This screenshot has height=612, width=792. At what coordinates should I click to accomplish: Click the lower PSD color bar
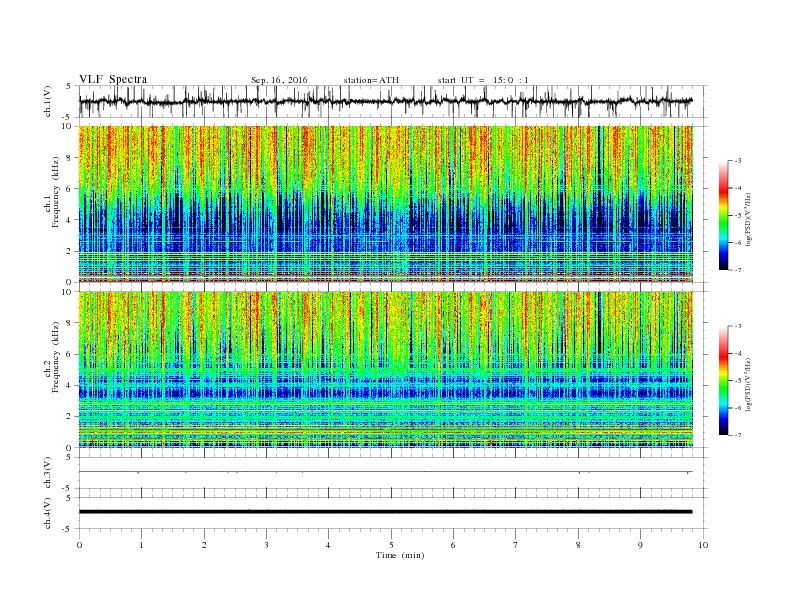(723, 381)
